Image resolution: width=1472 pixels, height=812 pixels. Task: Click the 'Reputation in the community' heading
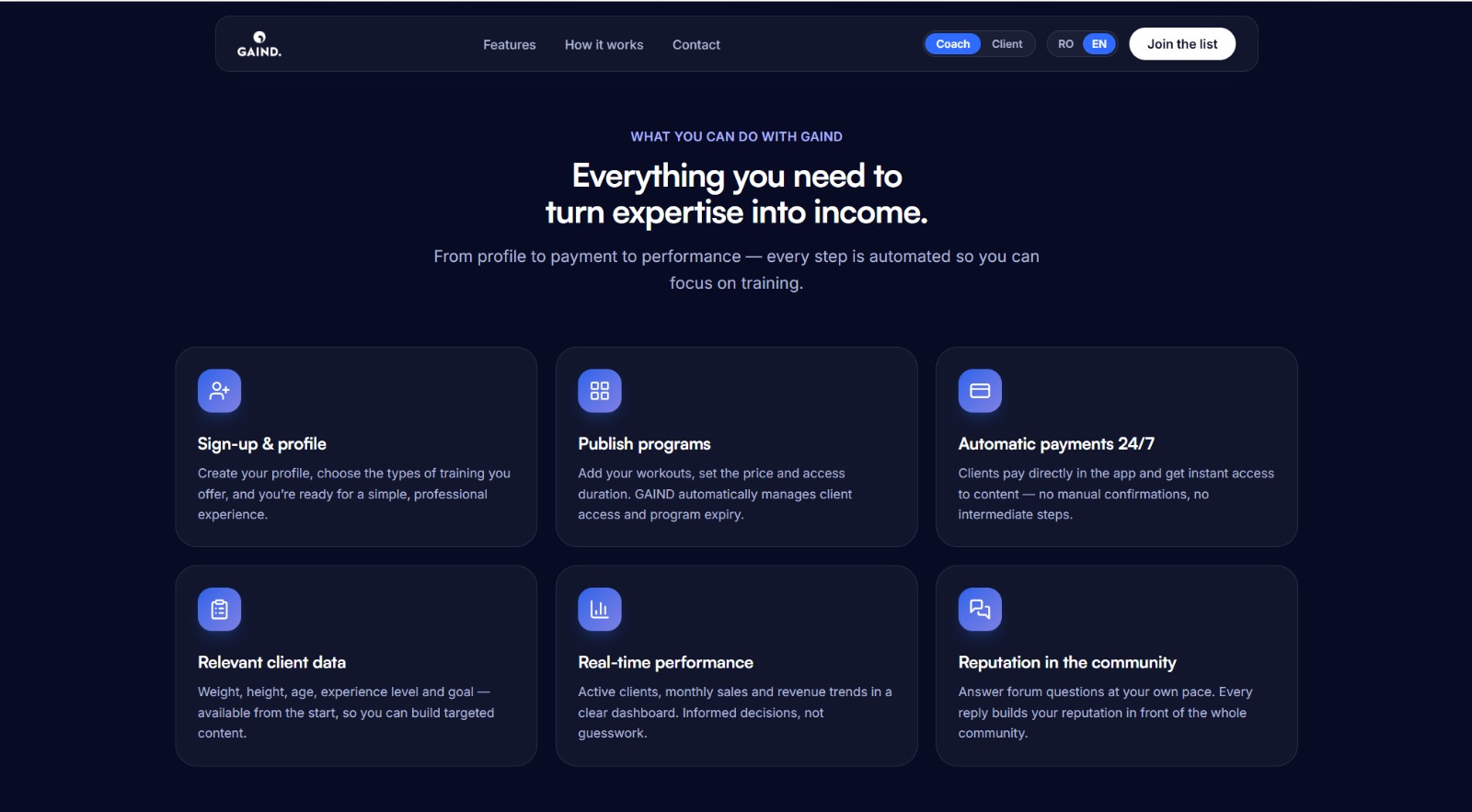tap(1067, 662)
